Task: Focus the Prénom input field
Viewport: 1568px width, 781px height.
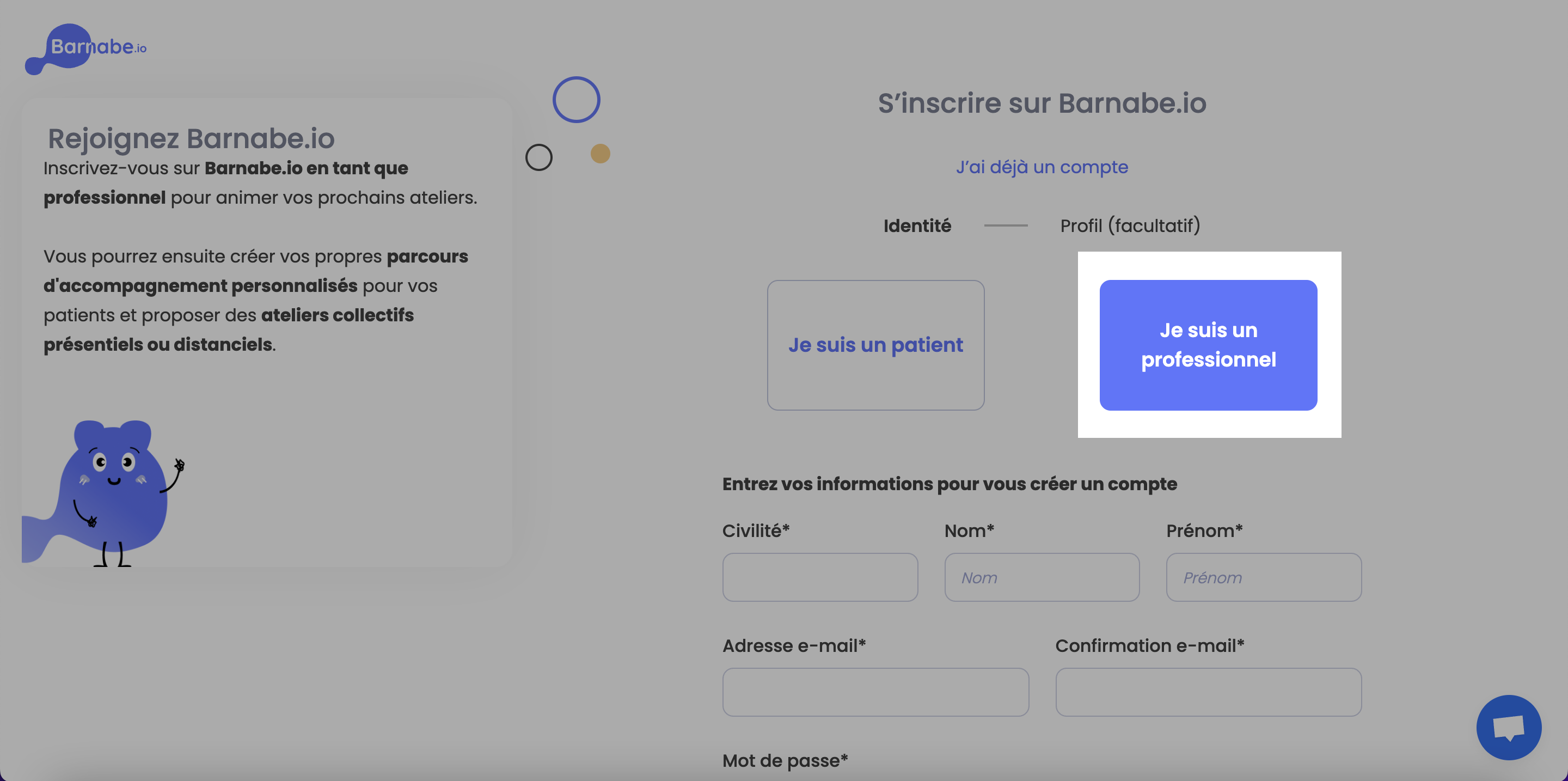Action: click(x=1264, y=577)
